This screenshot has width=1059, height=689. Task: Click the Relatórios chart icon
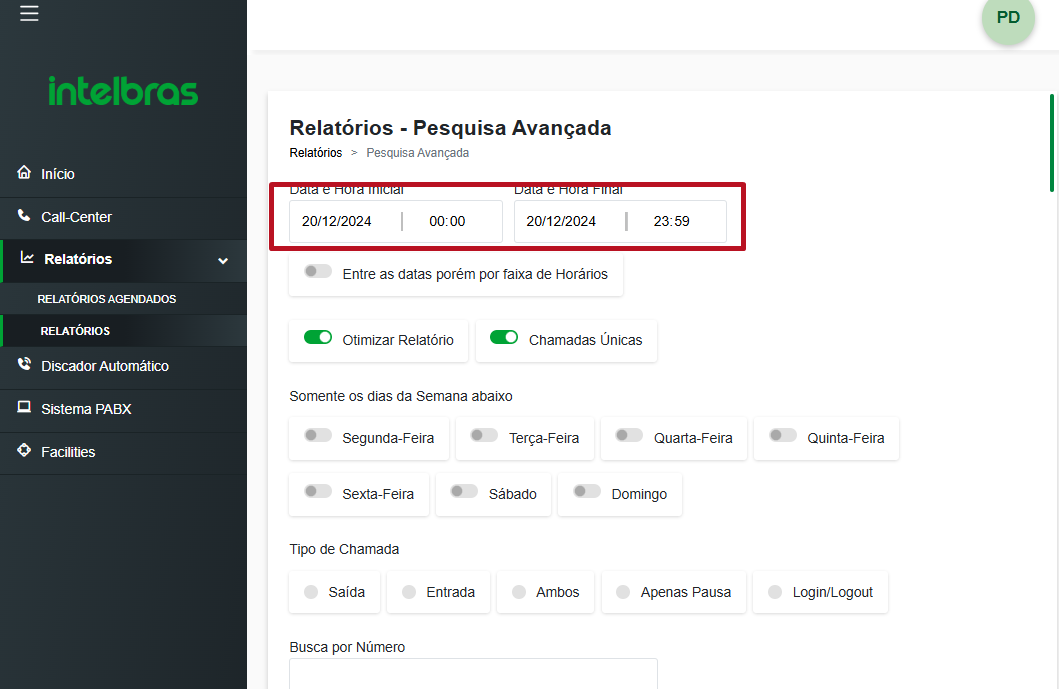pyautogui.click(x=27, y=257)
